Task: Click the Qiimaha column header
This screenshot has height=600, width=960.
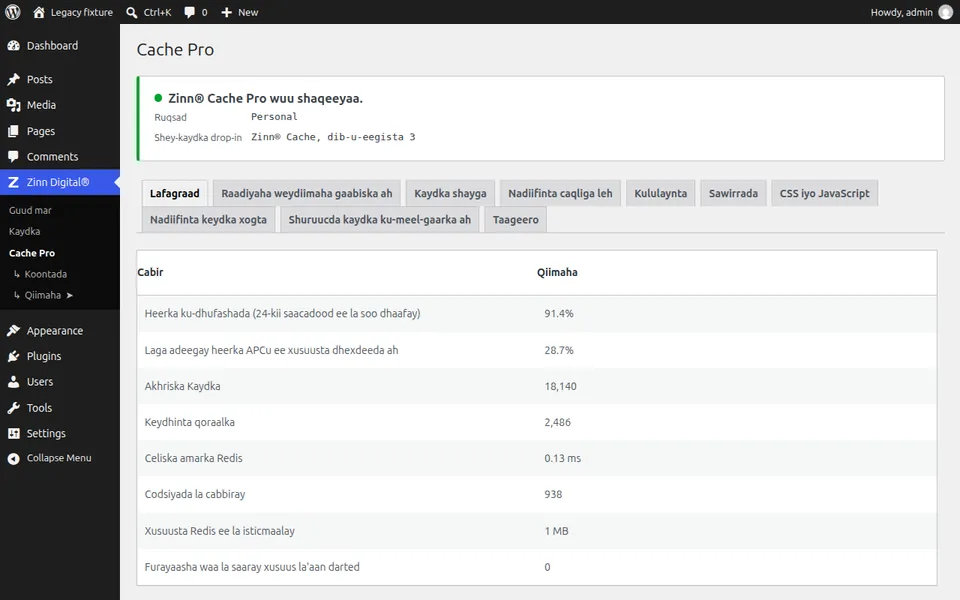Action: [x=557, y=272]
